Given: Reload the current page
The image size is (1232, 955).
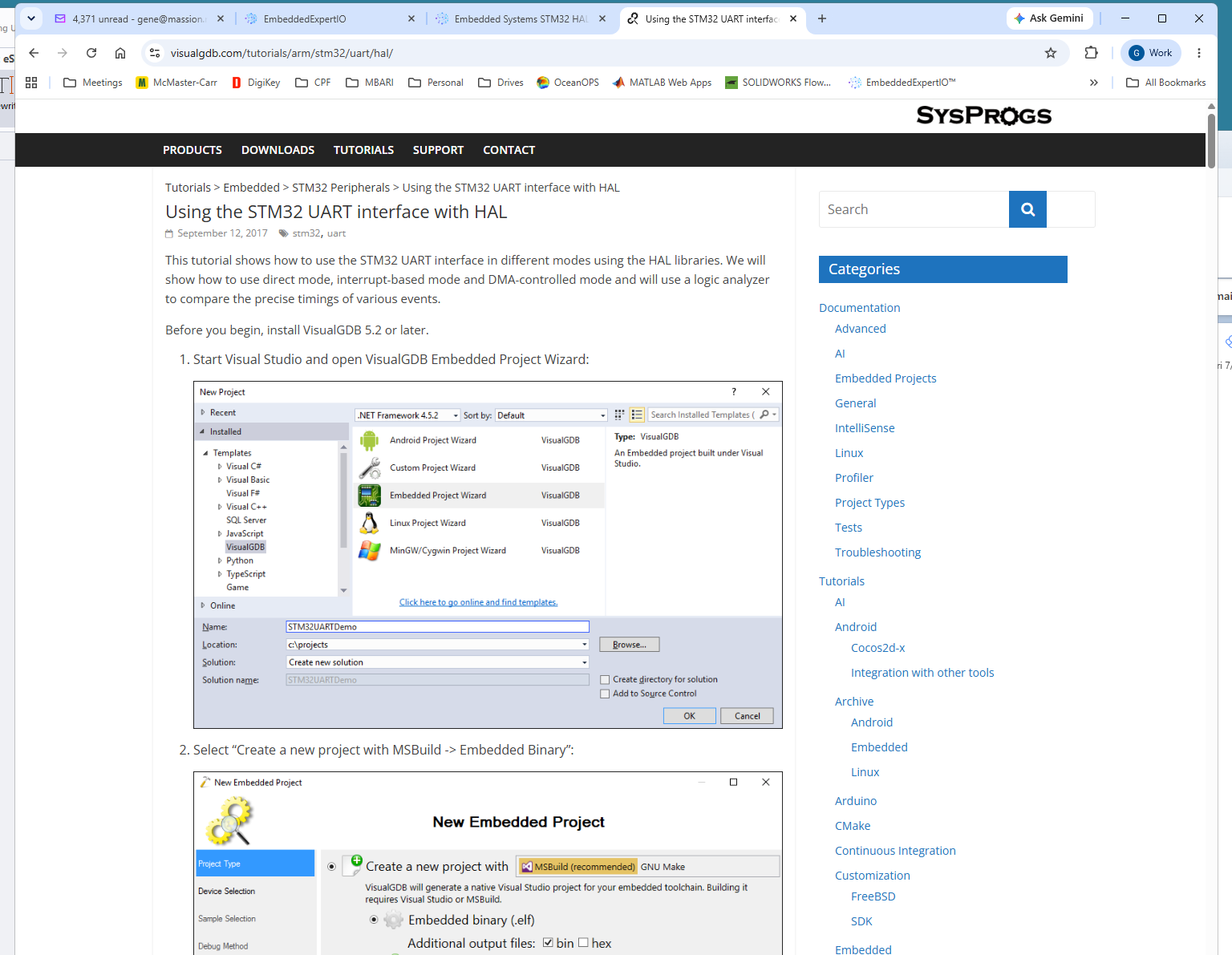Looking at the screenshot, I should pos(91,53).
